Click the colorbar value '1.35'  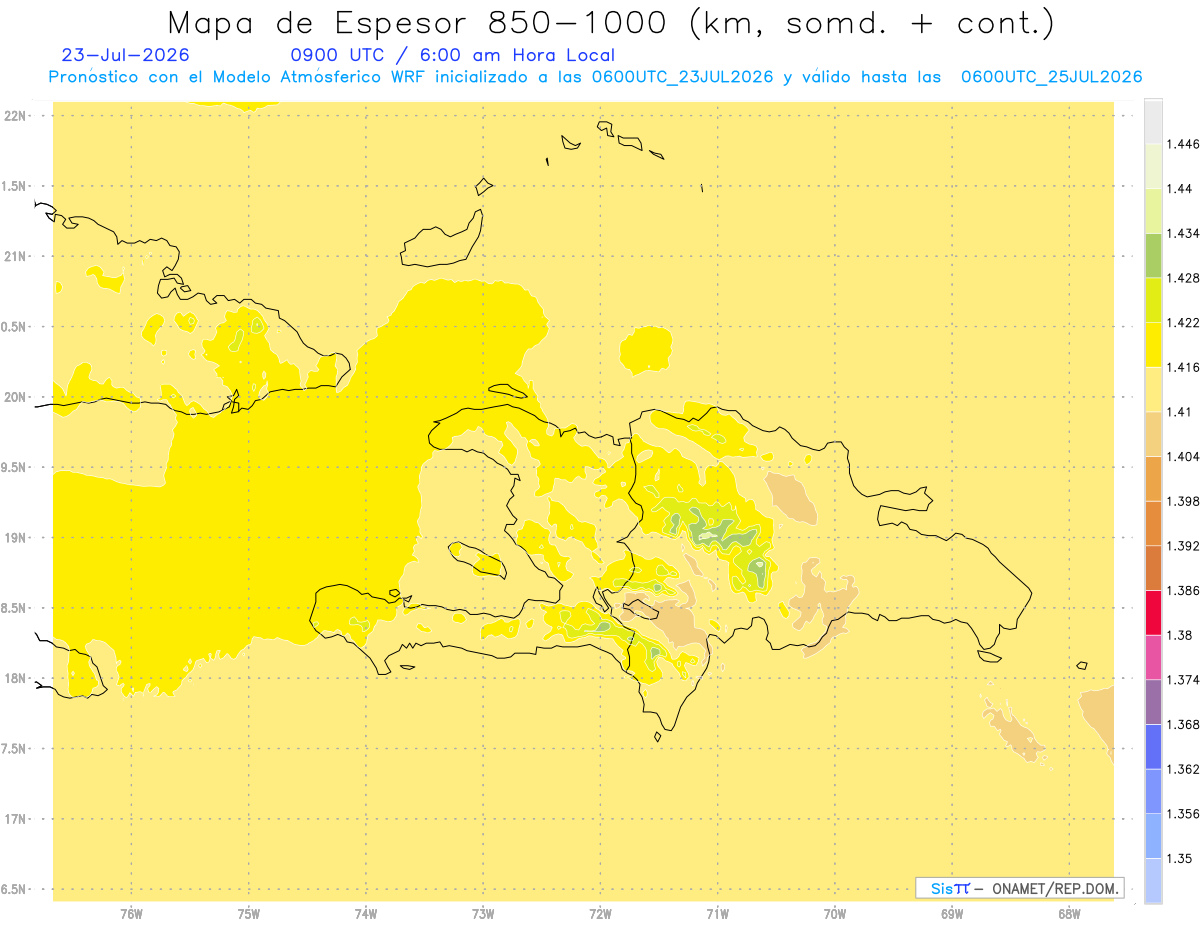[1179, 858]
